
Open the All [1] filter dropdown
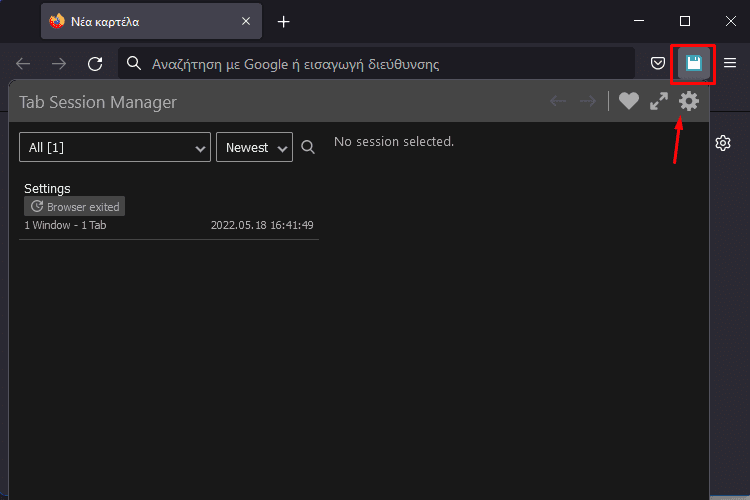(x=115, y=147)
